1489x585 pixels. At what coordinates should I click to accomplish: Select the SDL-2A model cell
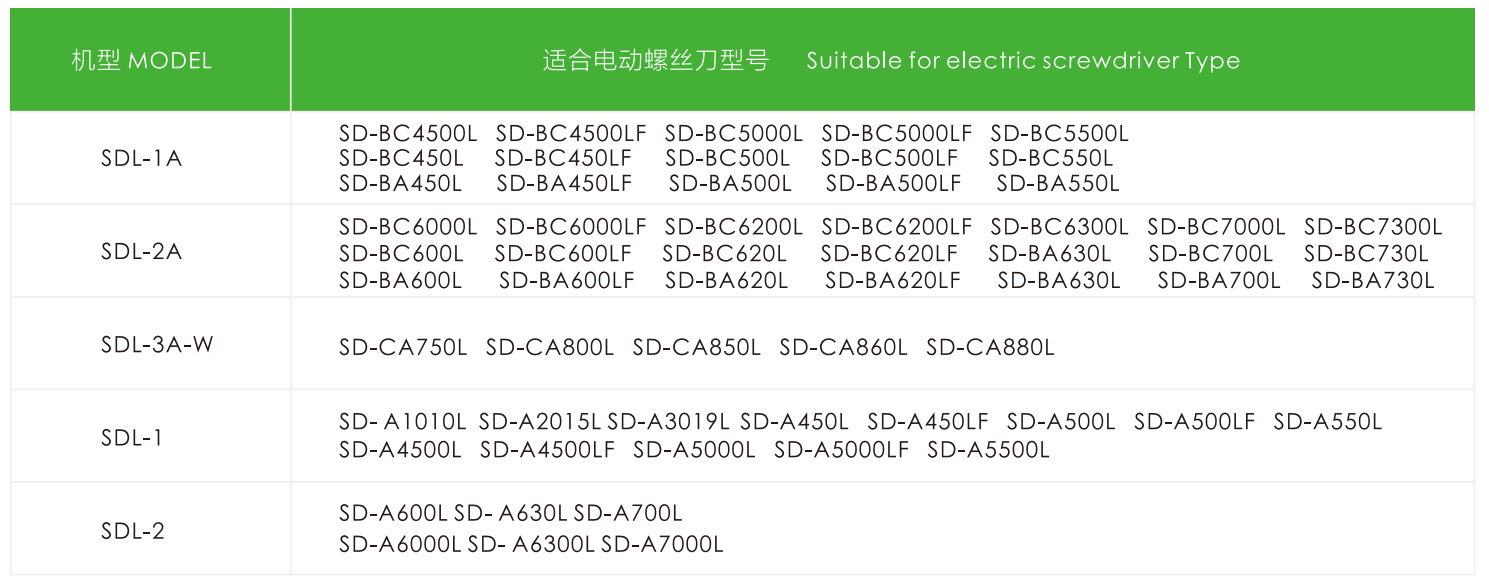point(142,251)
